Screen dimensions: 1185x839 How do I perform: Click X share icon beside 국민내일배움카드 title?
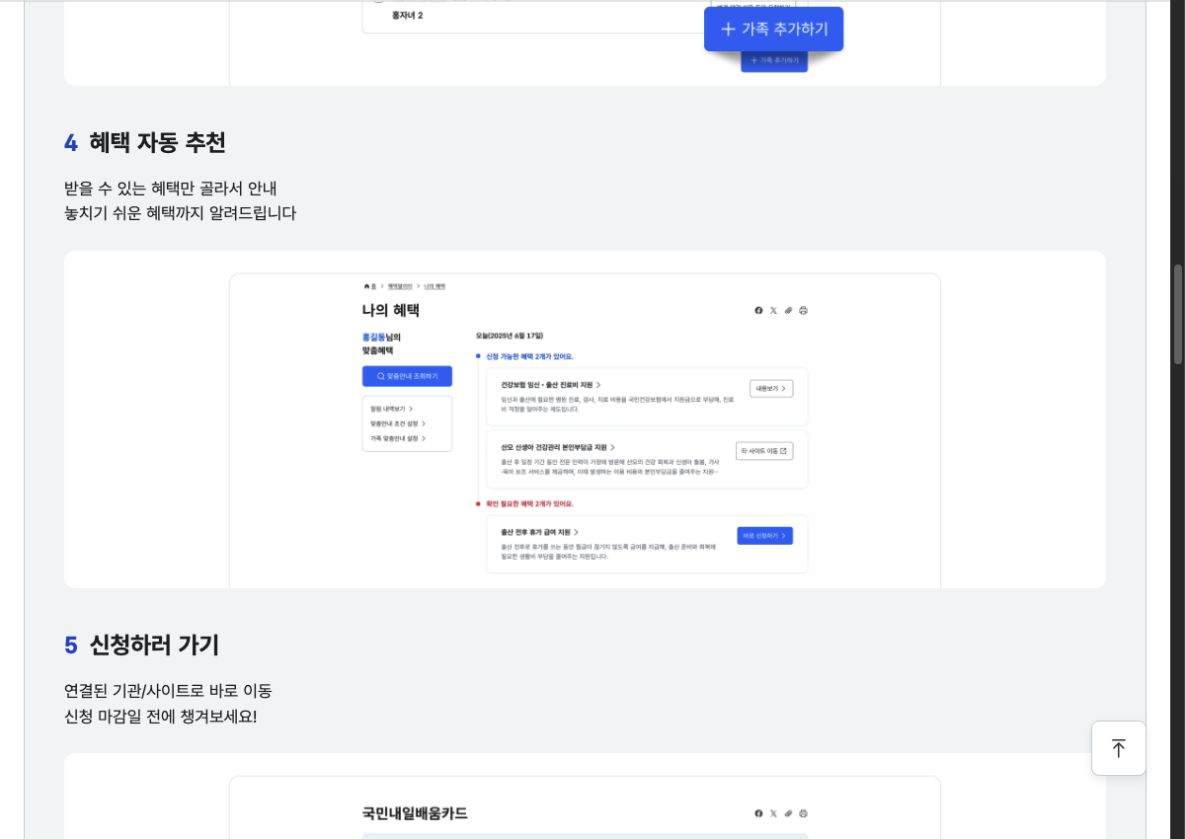point(773,813)
